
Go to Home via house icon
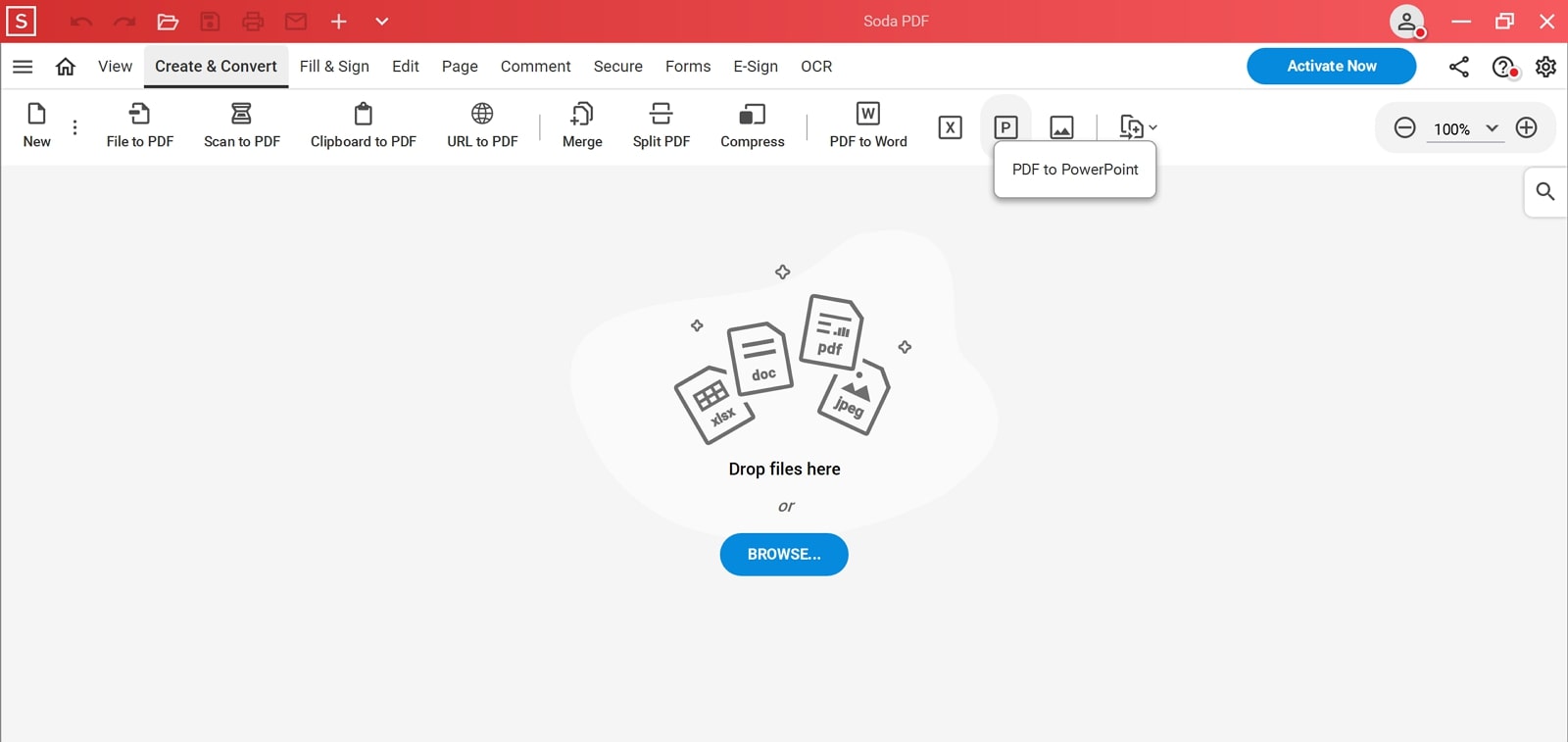click(x=66, y=67)
